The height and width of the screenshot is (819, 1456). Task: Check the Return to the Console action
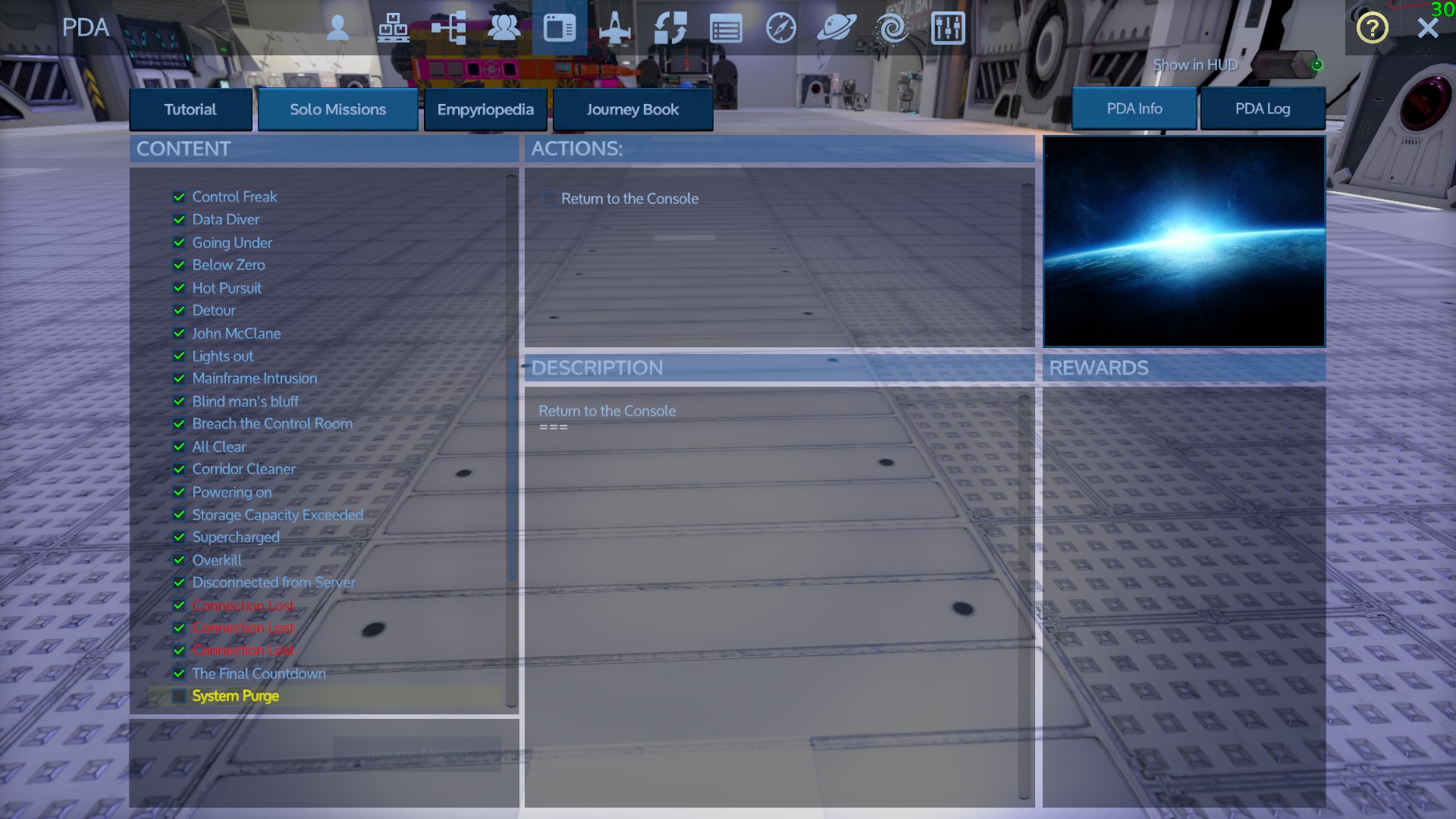550,199
